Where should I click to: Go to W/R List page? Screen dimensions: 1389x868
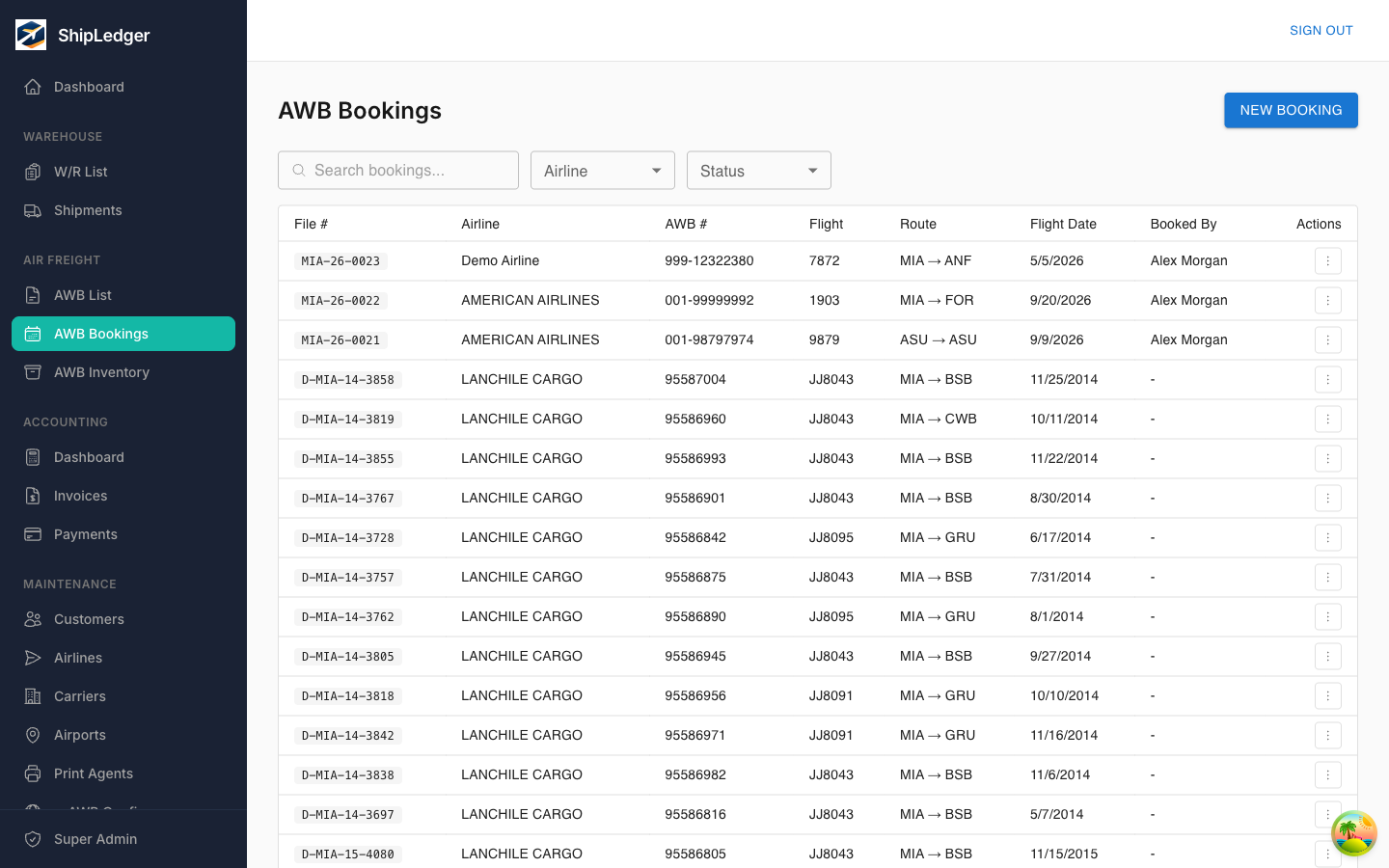pos(123,172)
